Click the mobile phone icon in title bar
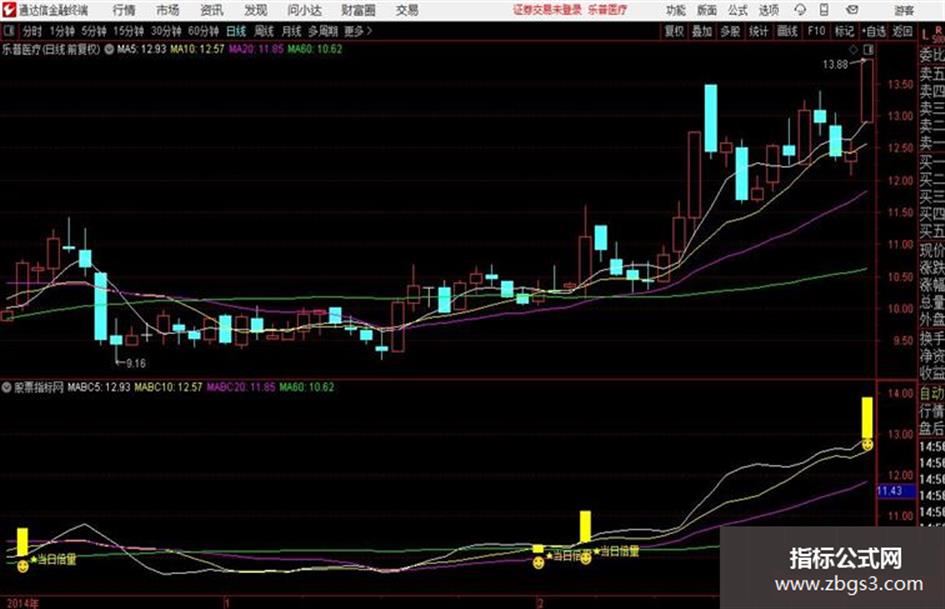Viewport: 945px width, 609px height. pyautogui.click(x=824, y=10)
